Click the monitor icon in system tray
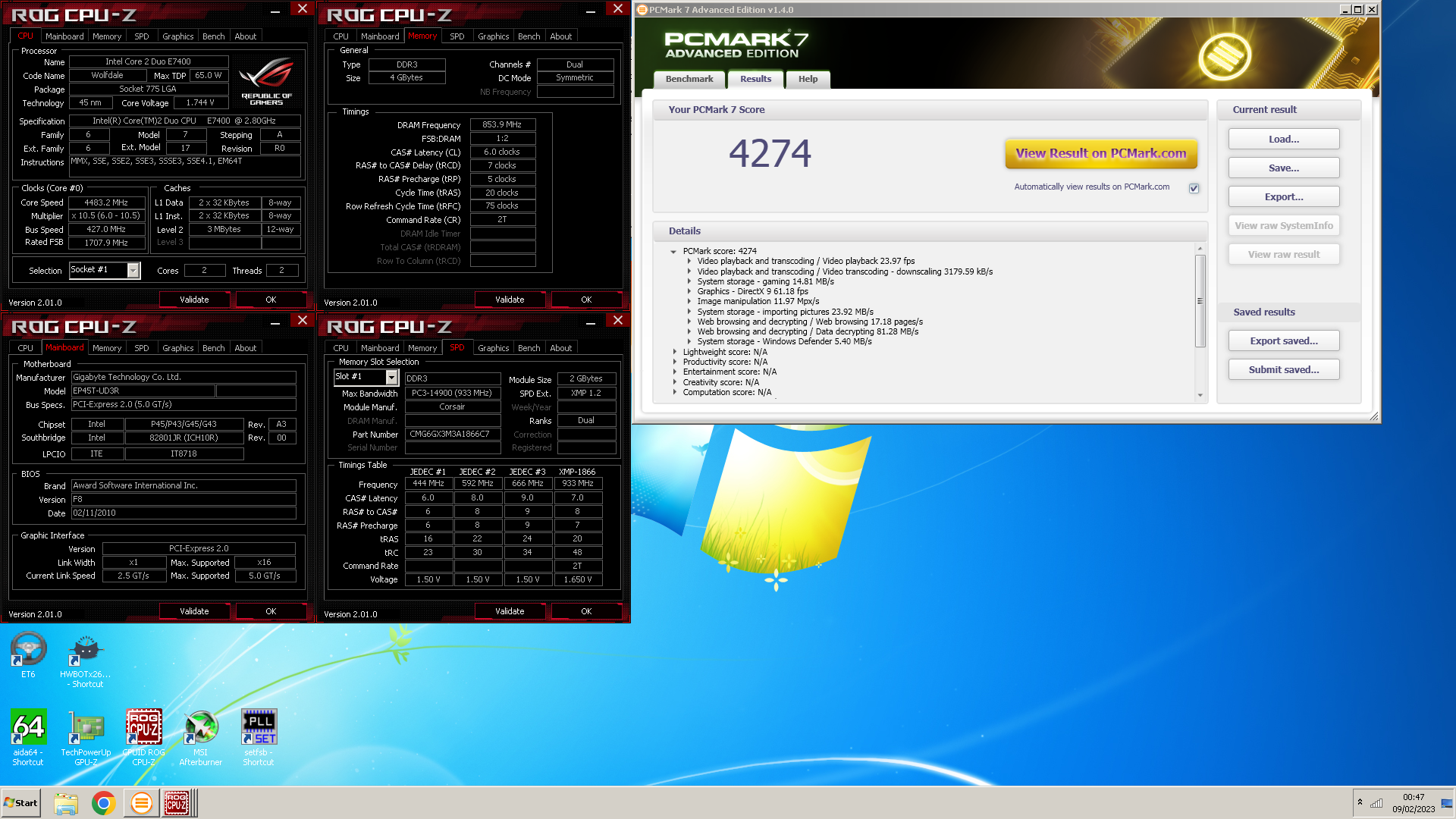 1446,802
